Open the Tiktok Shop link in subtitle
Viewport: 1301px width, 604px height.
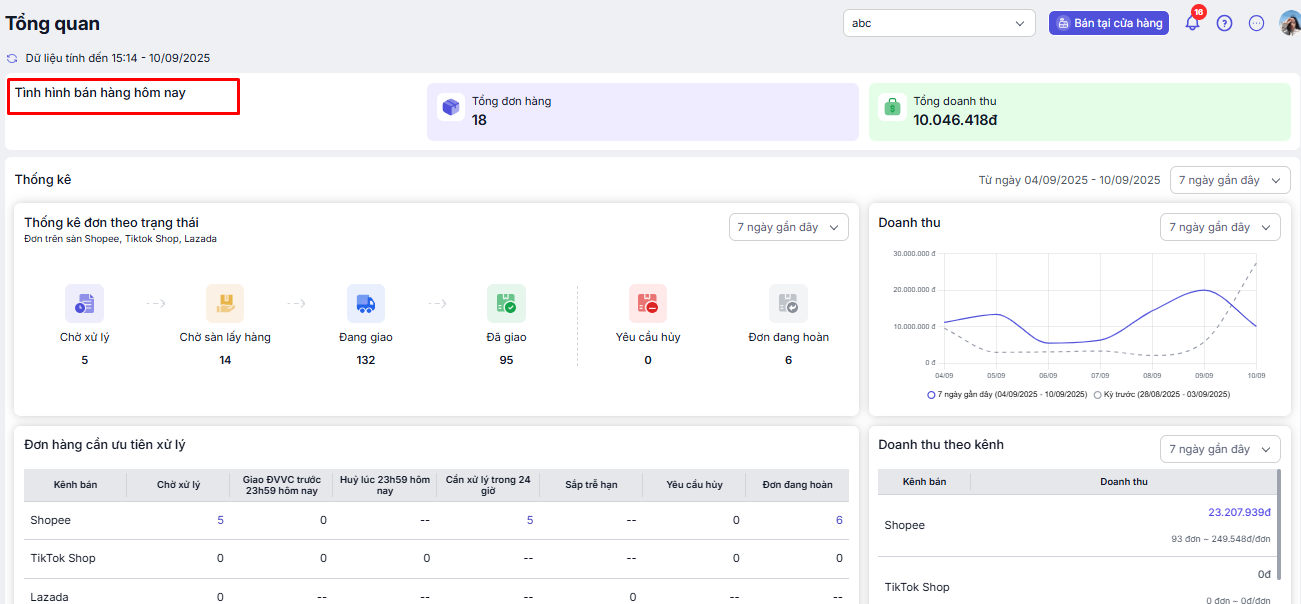coord(152,239)
